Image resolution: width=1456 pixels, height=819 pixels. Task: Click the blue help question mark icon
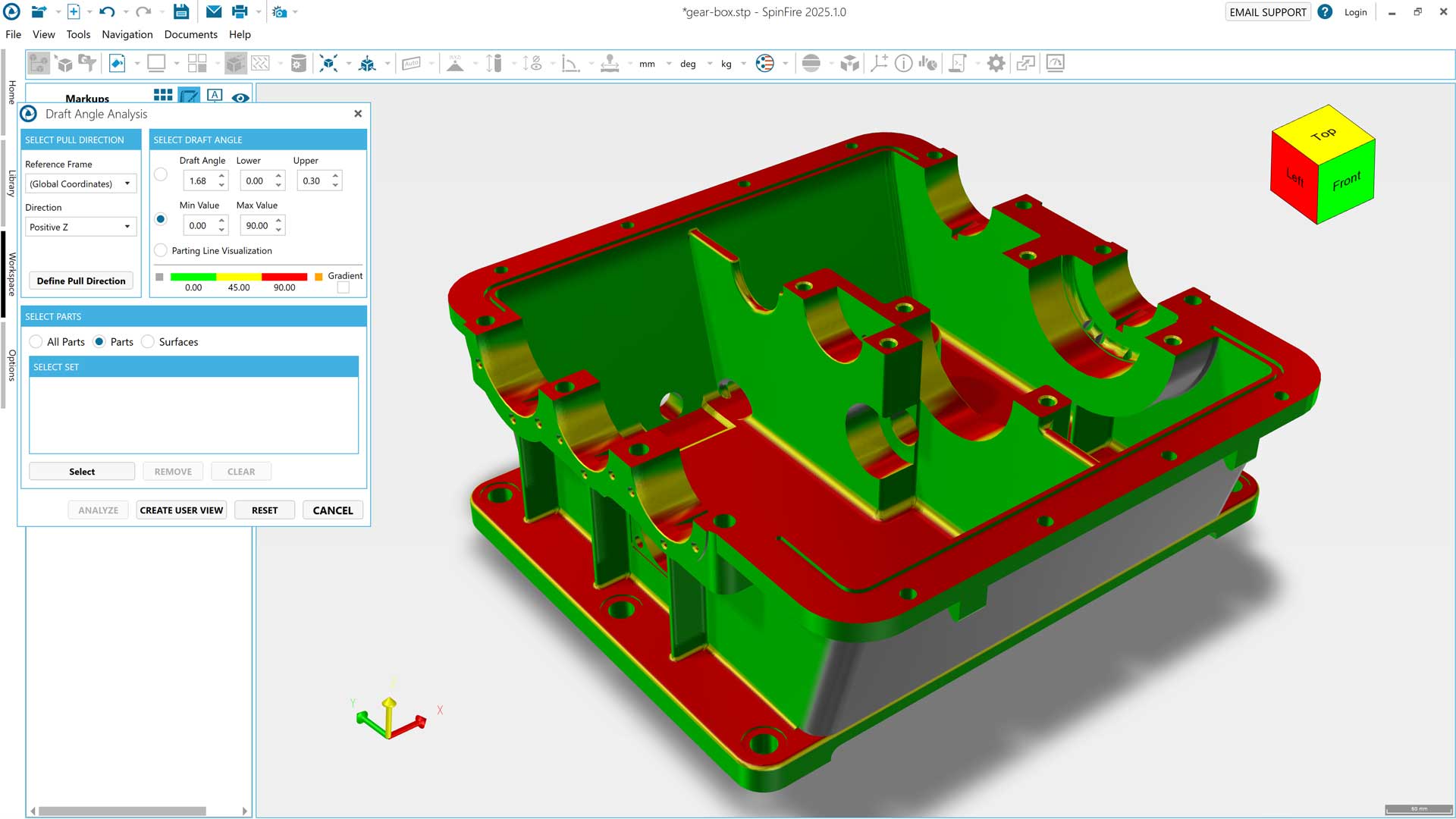click(1324, 12)
